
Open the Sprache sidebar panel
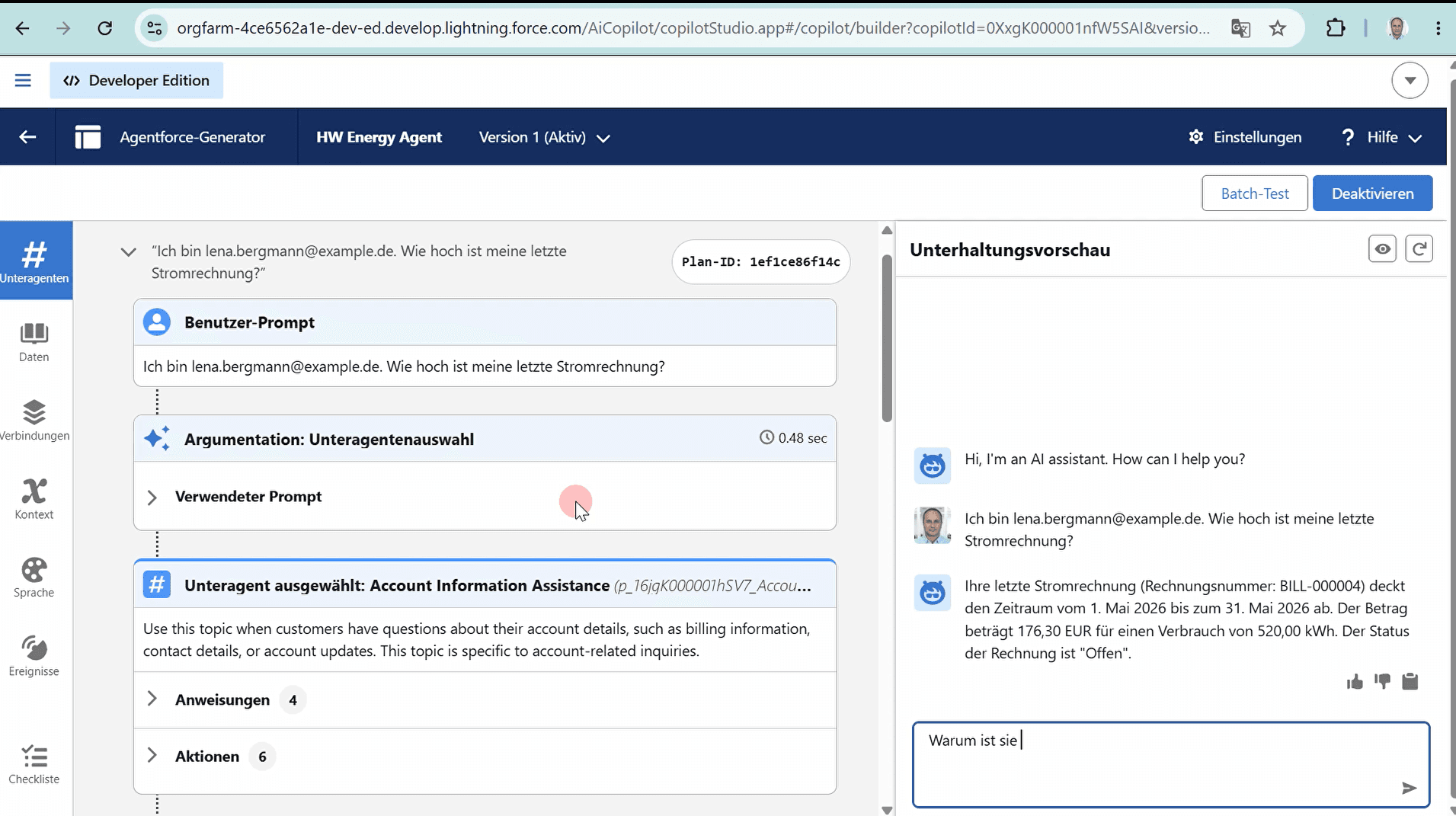pyautogui.click(x=34, y=578)
